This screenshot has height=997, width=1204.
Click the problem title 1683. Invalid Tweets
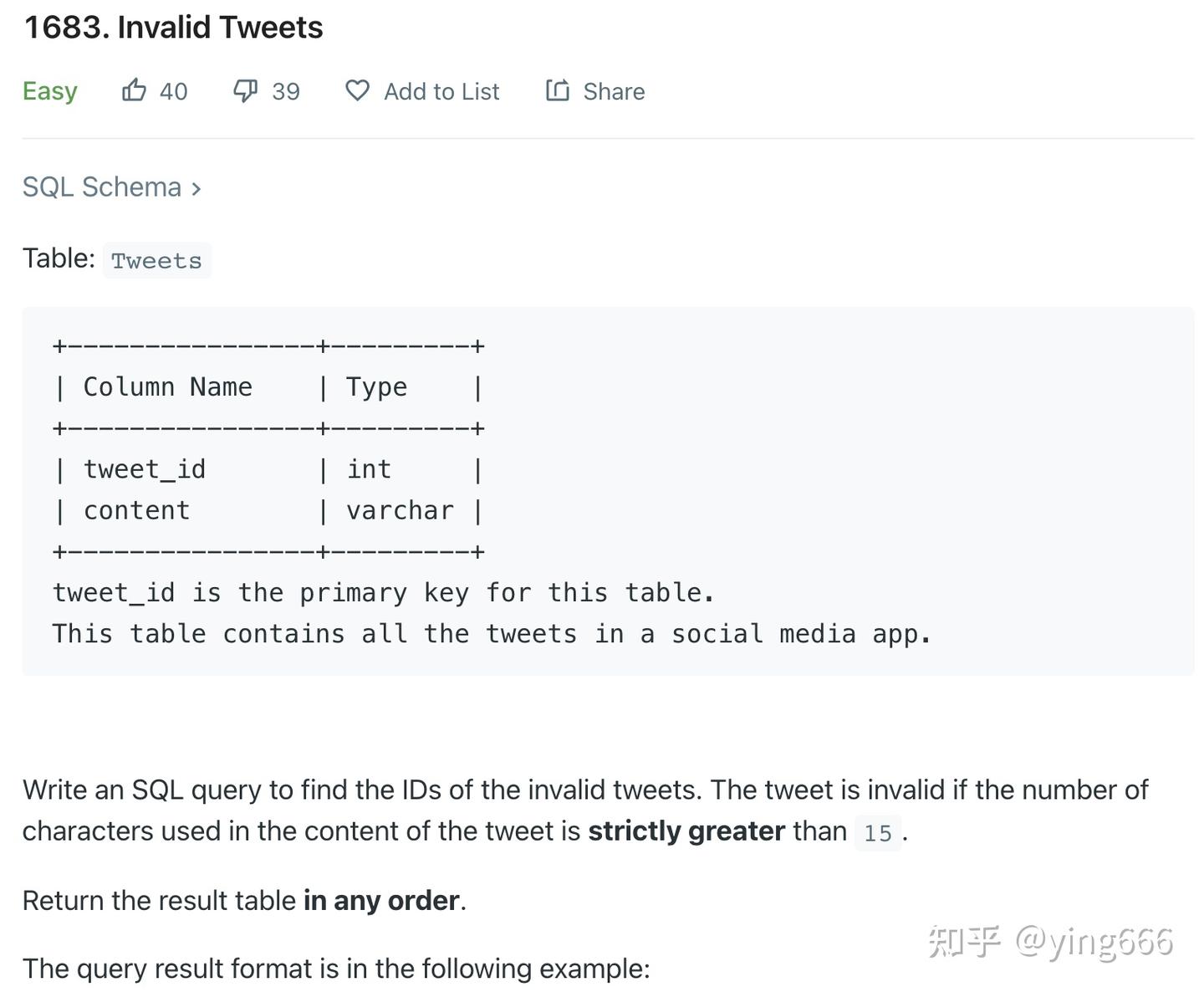click(x=173, y=28)
